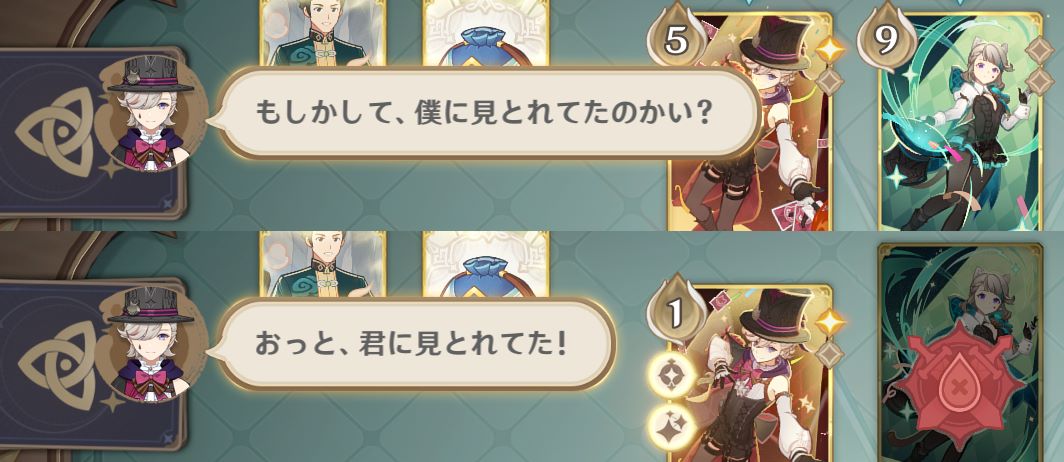Click the filled gold energy diamond on 1 HP Lyney card
The image size is (1064, 462).
pyautogui.click(x=830, y=323)
